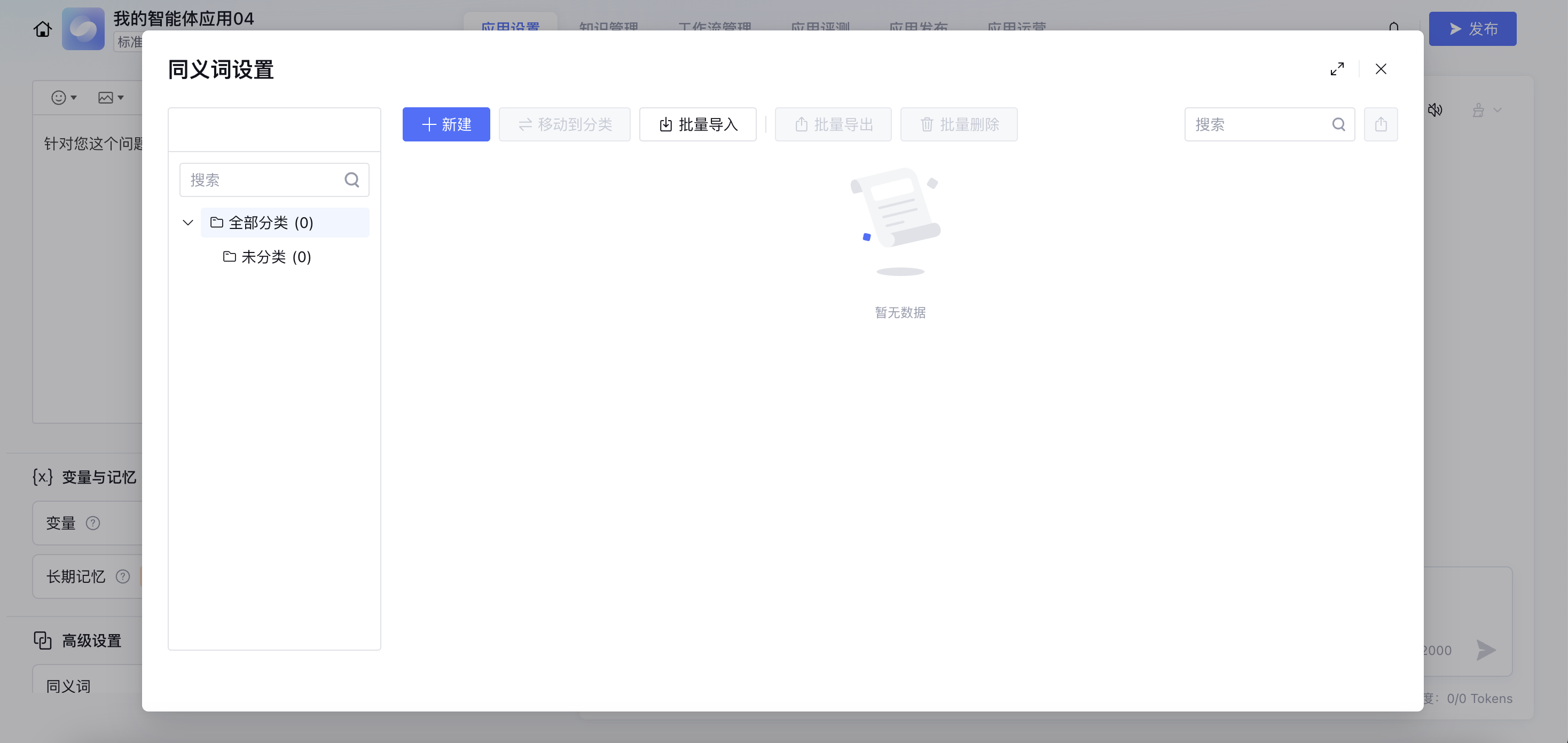The width and height of the screenshot is (1568, 743).
Task: Open the image insert dropdown
Action: tap(111, 97)
